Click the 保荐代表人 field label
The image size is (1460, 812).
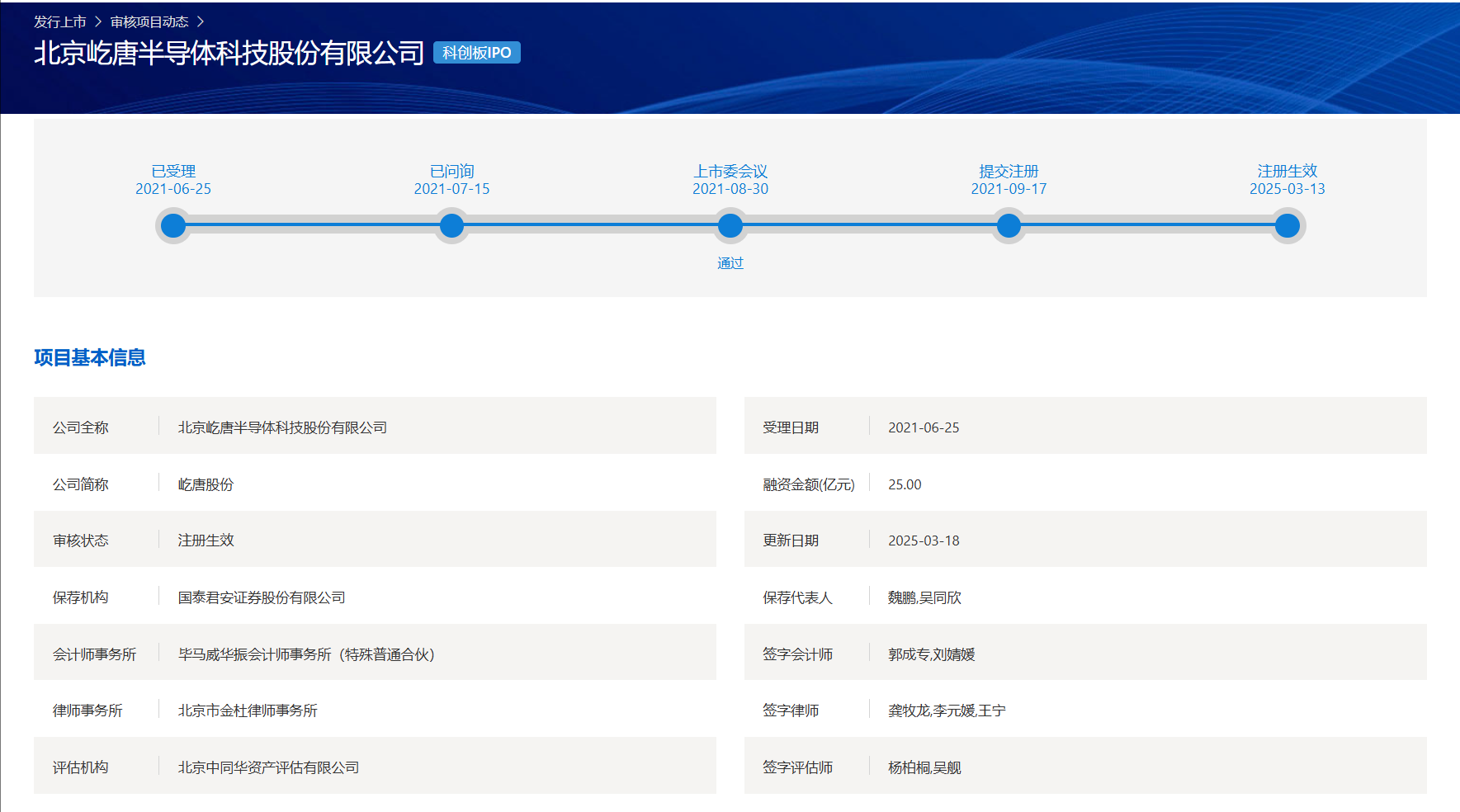797,597
